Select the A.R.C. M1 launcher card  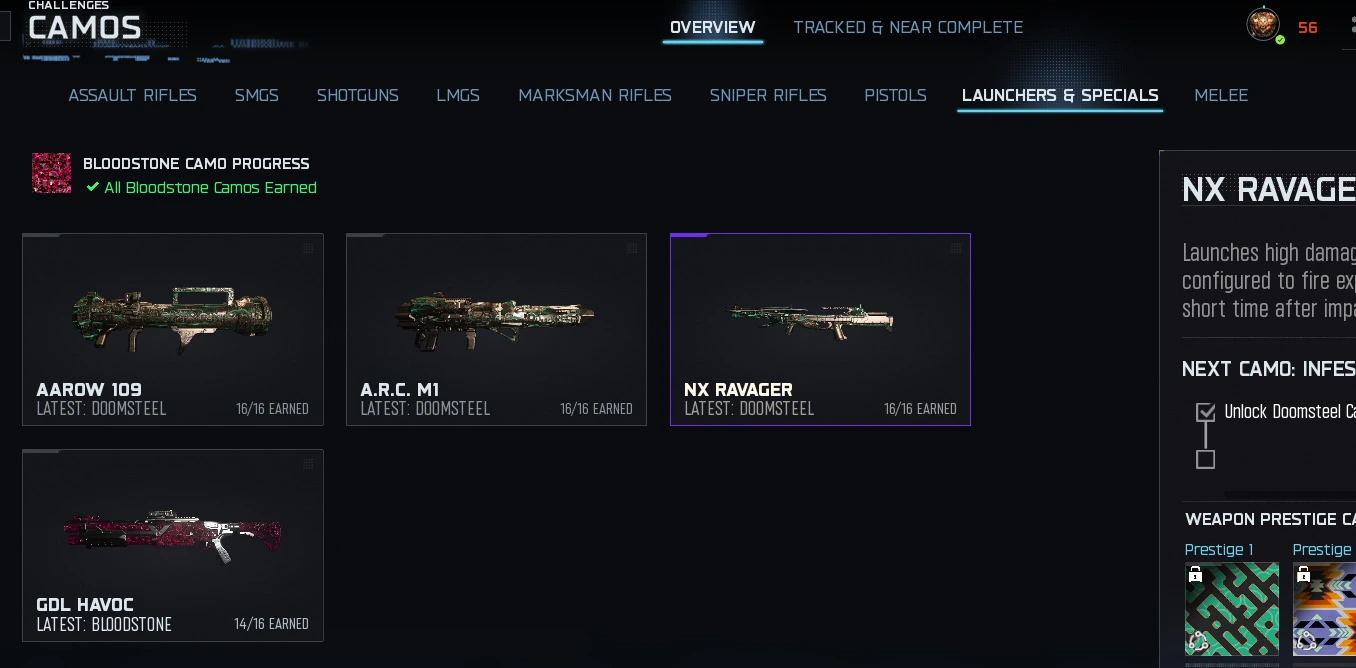tap(496, 329)
